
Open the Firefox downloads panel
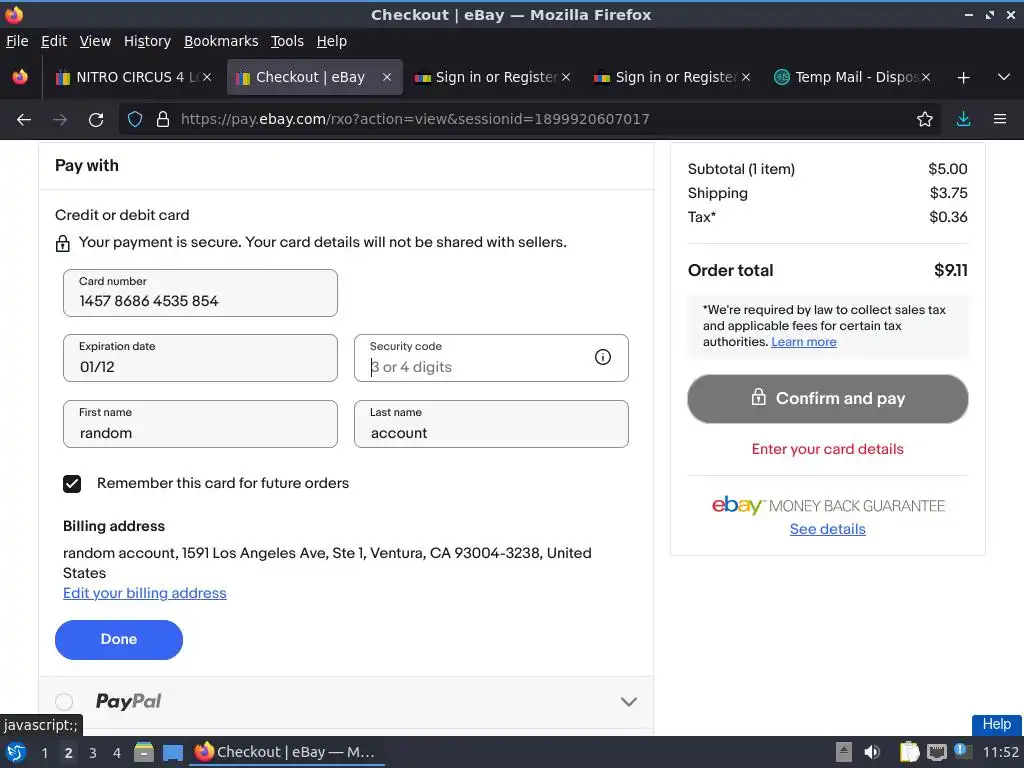(x=963, y=120)
